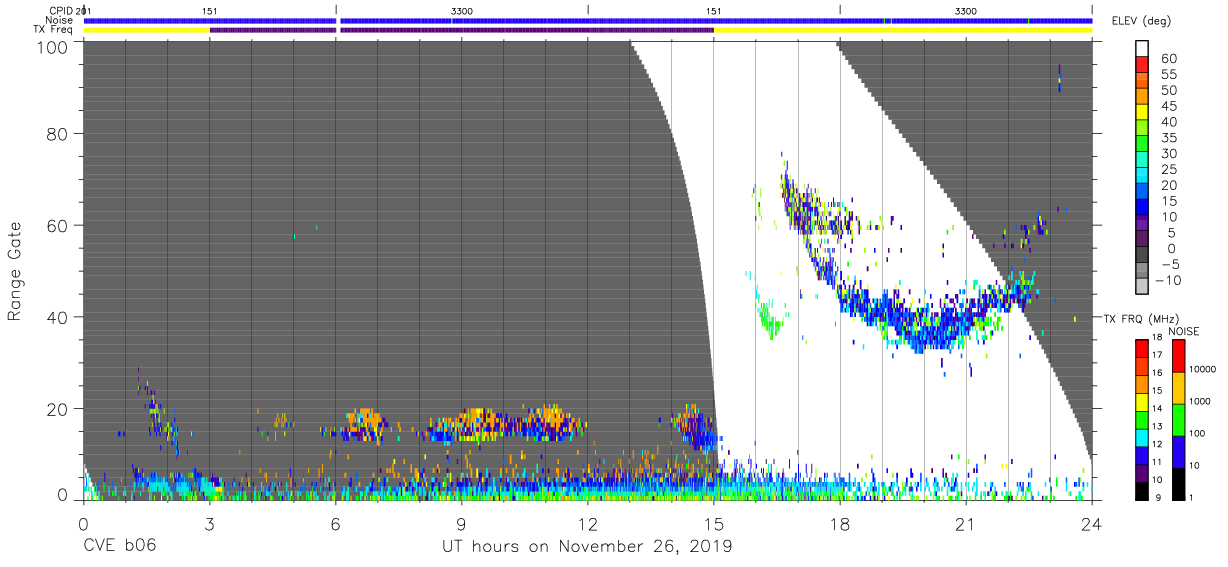Click the '25' value on ELEV colorbar
The height and width of the screenshot is (567, 1228).
coord(1169,169)
